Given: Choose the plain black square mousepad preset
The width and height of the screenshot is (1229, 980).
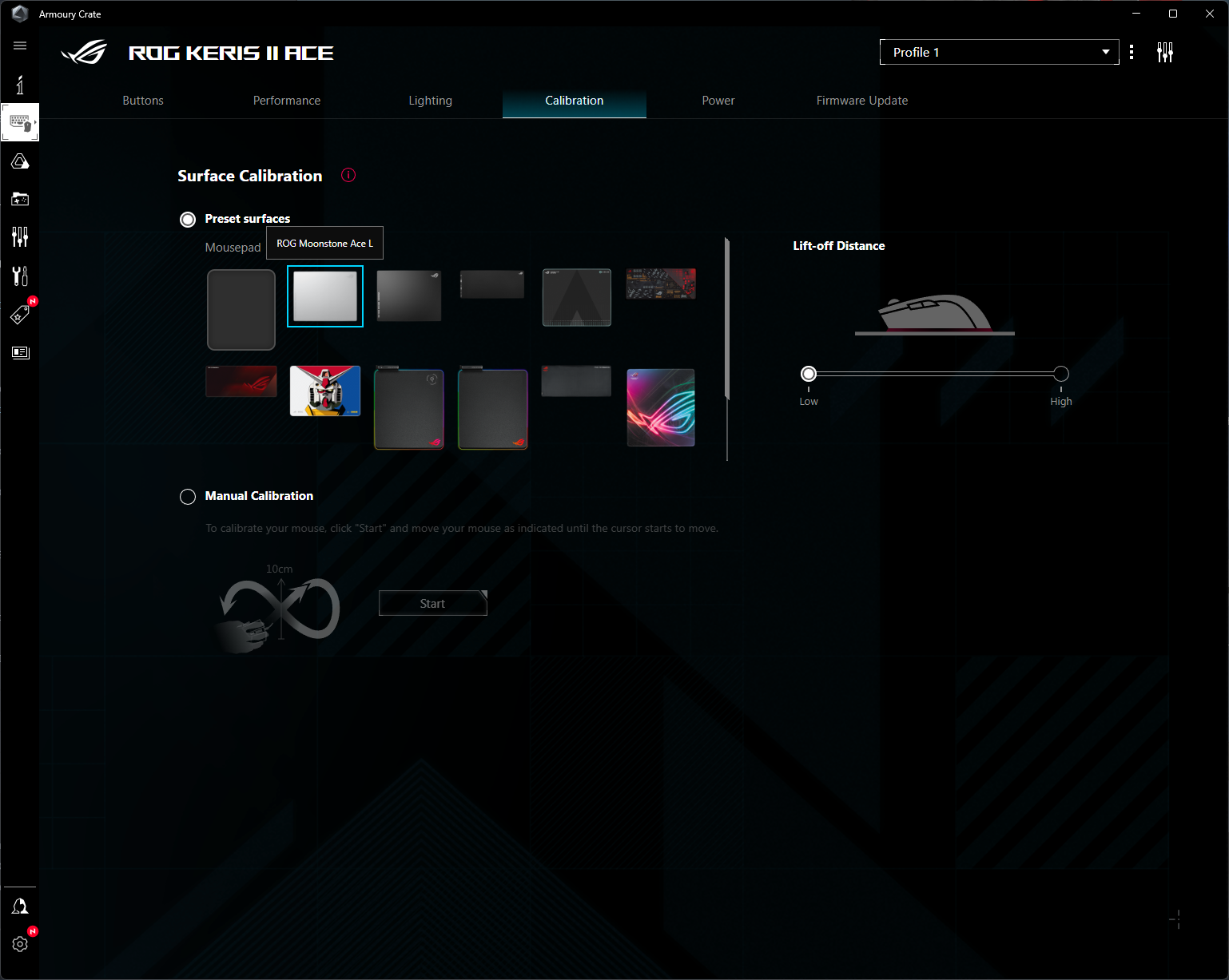Looking at the screenshot, I should 241,310.
